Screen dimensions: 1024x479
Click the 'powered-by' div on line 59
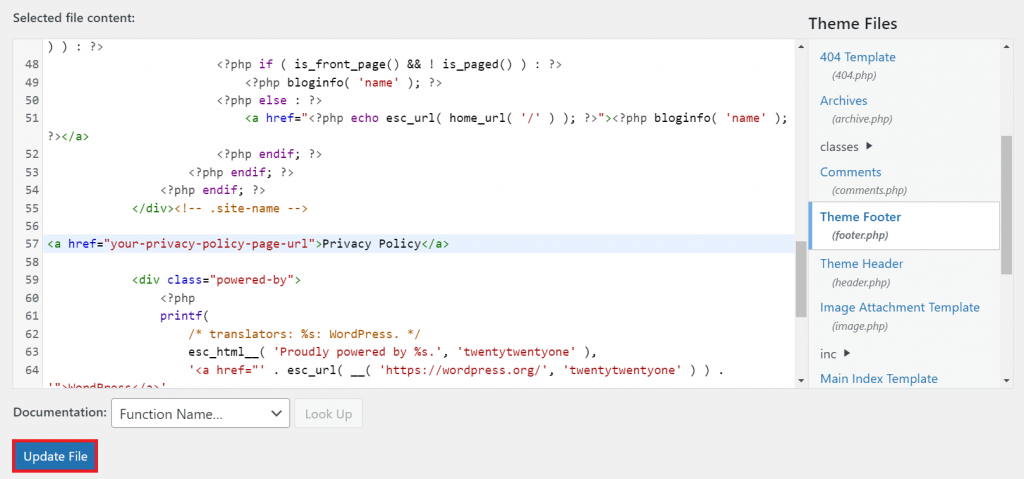pyautogui.click(x=216, y=280)
